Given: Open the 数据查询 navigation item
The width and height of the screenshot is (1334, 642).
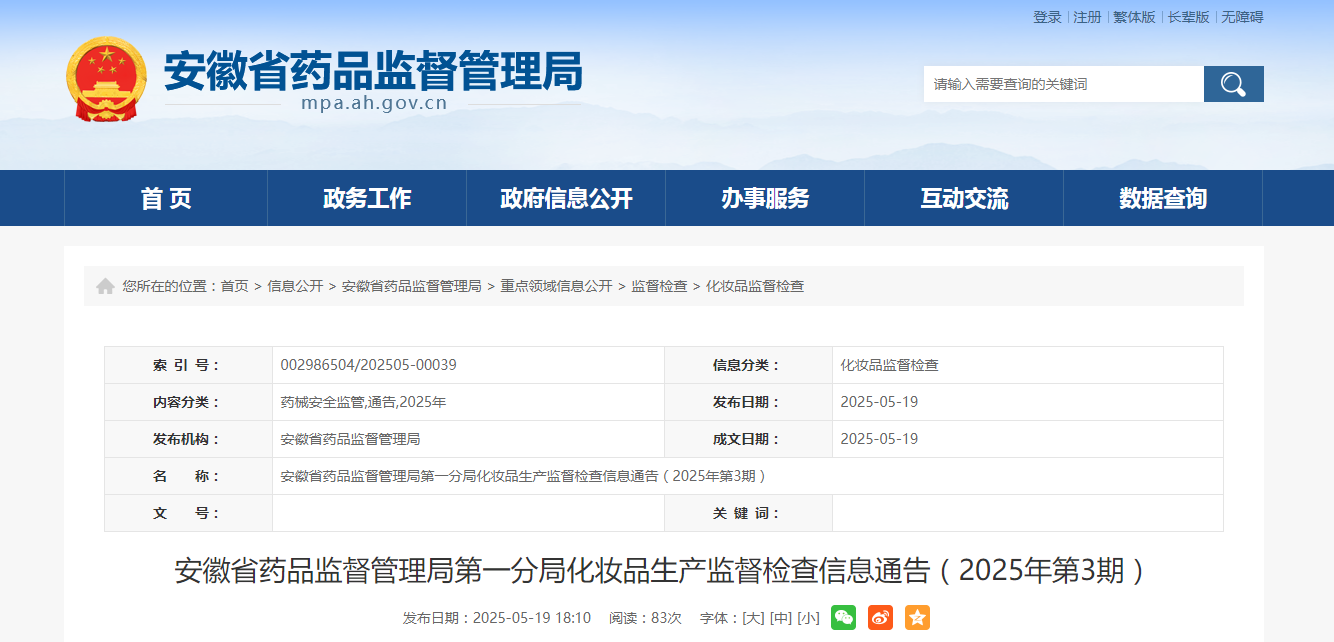Looking at the screenshot, I should [1163, 198].
